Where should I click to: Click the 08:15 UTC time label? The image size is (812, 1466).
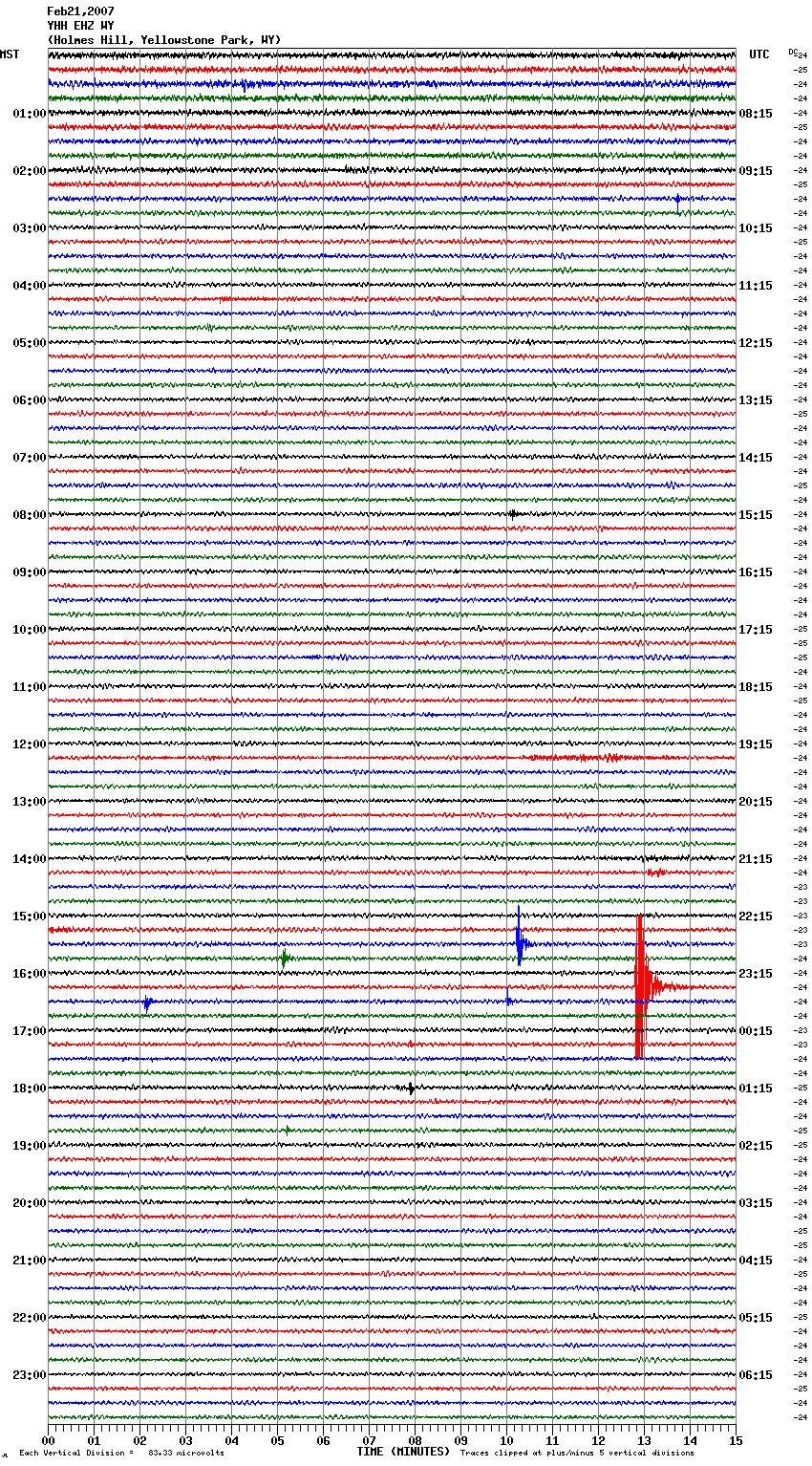click(756, 114)
